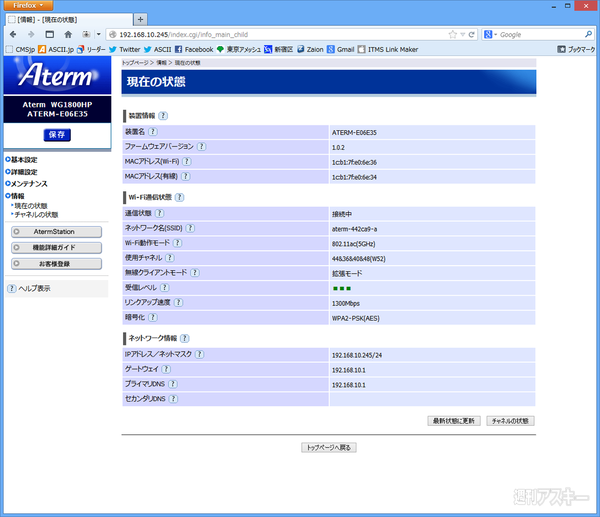Collapse the 情報 menu
The height and width of the screenshot is (517, 600).
click(15, 196)
